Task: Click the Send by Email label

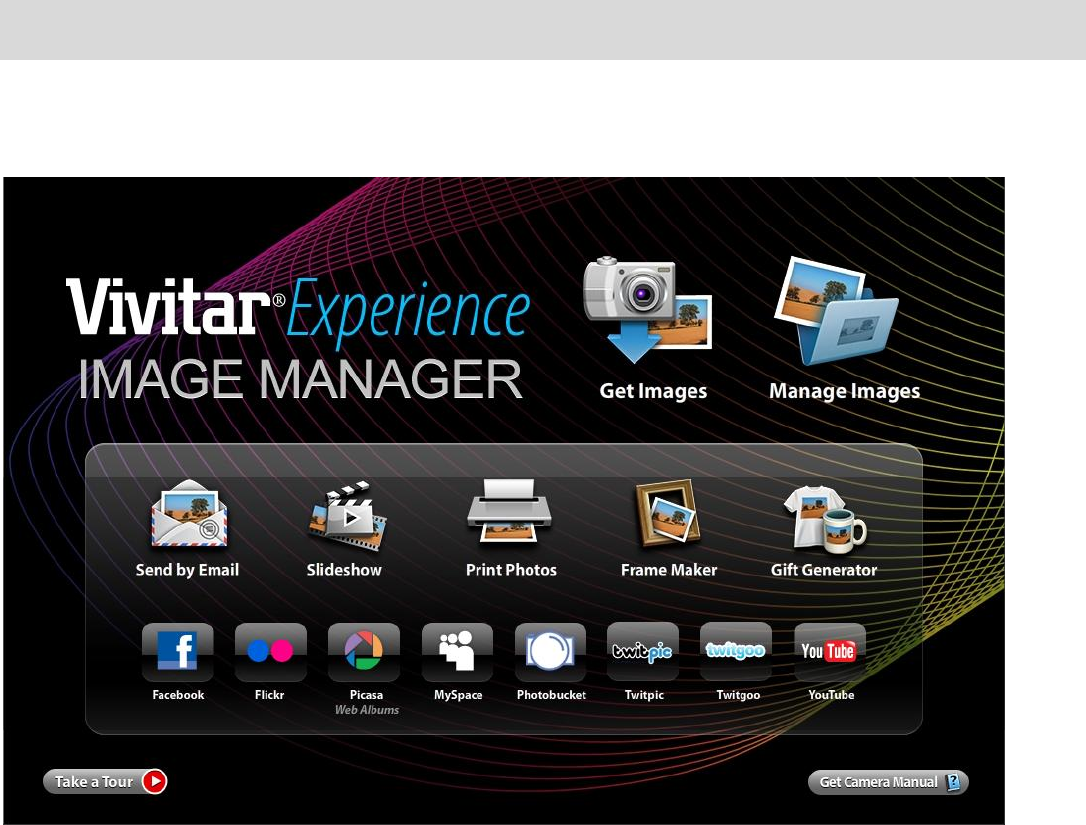Action: pyautogui.click(x=187, y=570)
